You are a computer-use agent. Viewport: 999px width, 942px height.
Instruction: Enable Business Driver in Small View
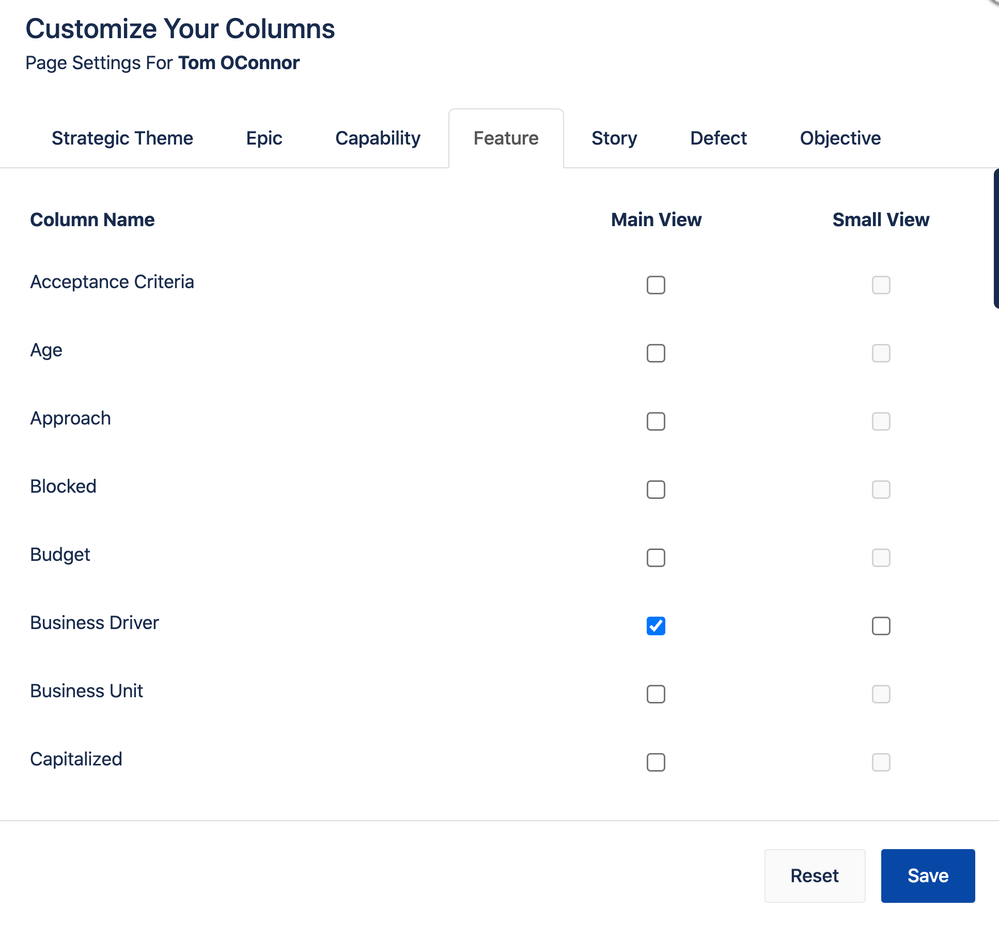coord(881,626)
